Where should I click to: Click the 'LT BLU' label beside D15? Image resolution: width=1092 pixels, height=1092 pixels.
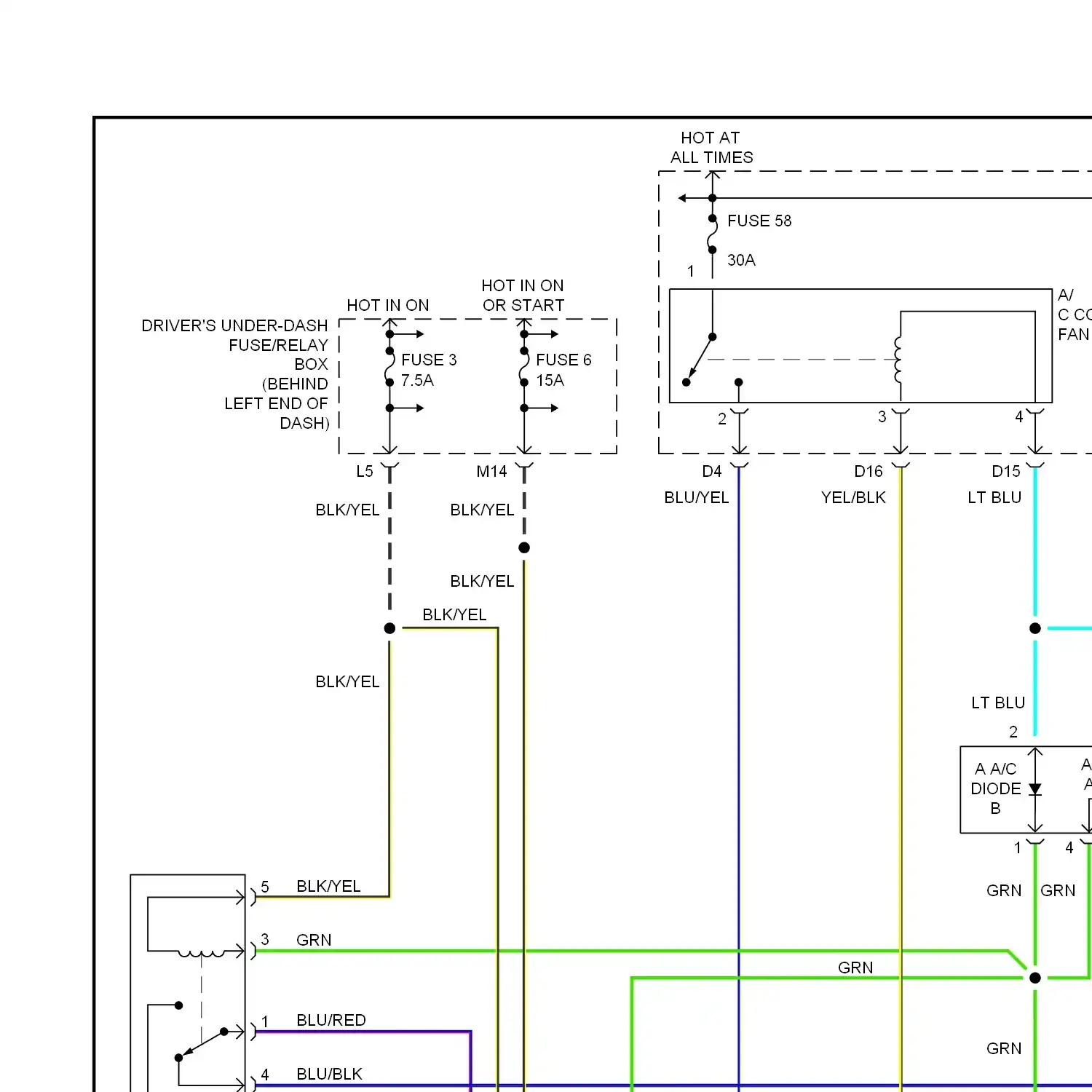coord(994,497)
